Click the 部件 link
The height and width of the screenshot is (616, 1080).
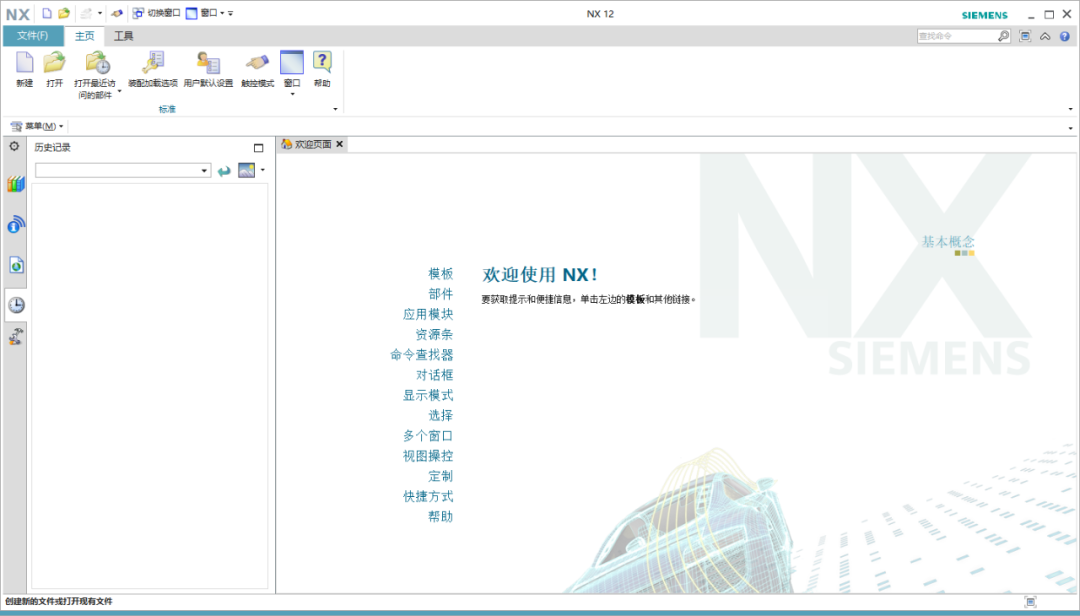441,294
